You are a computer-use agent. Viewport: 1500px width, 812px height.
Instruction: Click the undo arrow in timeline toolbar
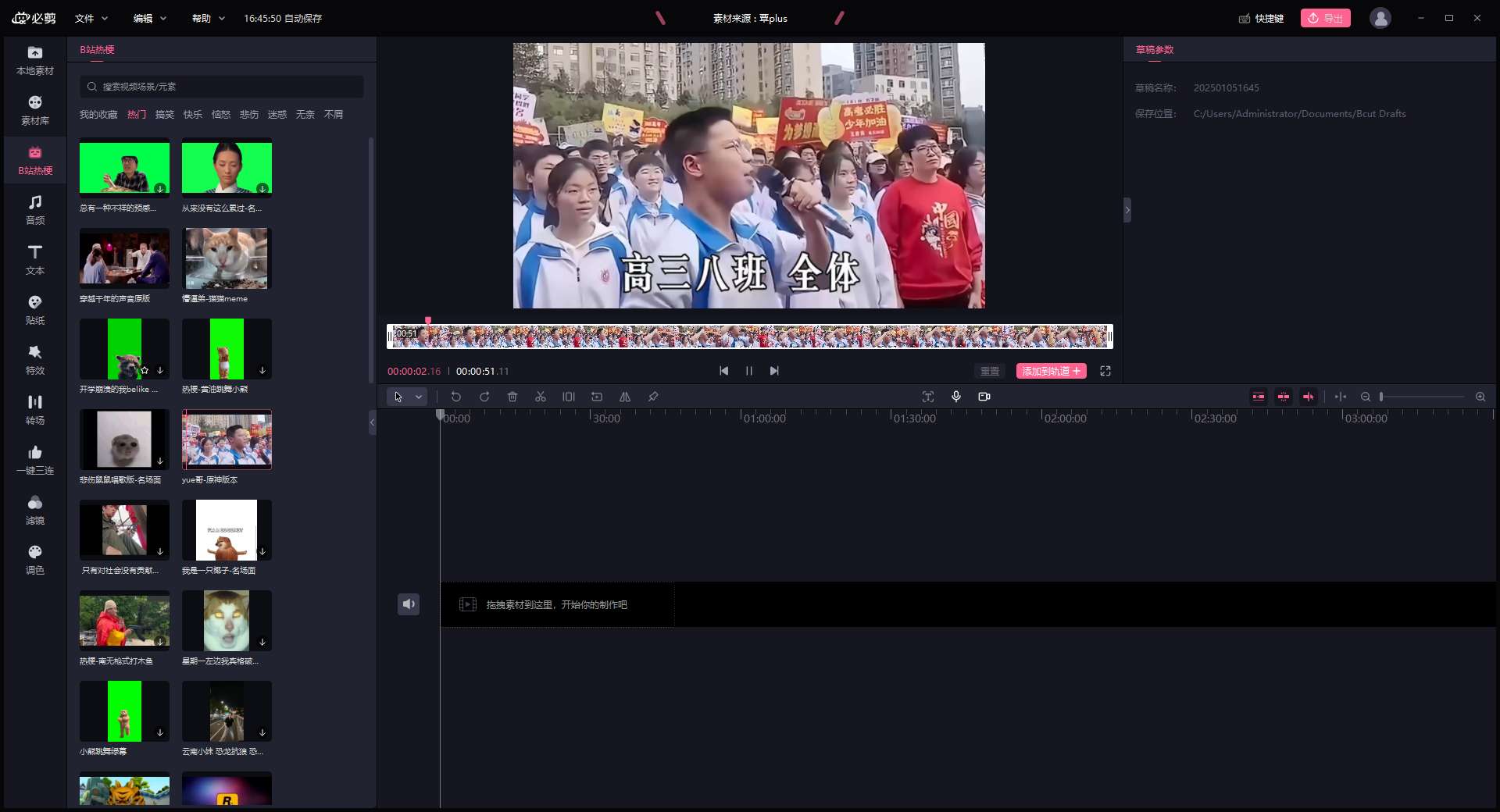[456, 397]
